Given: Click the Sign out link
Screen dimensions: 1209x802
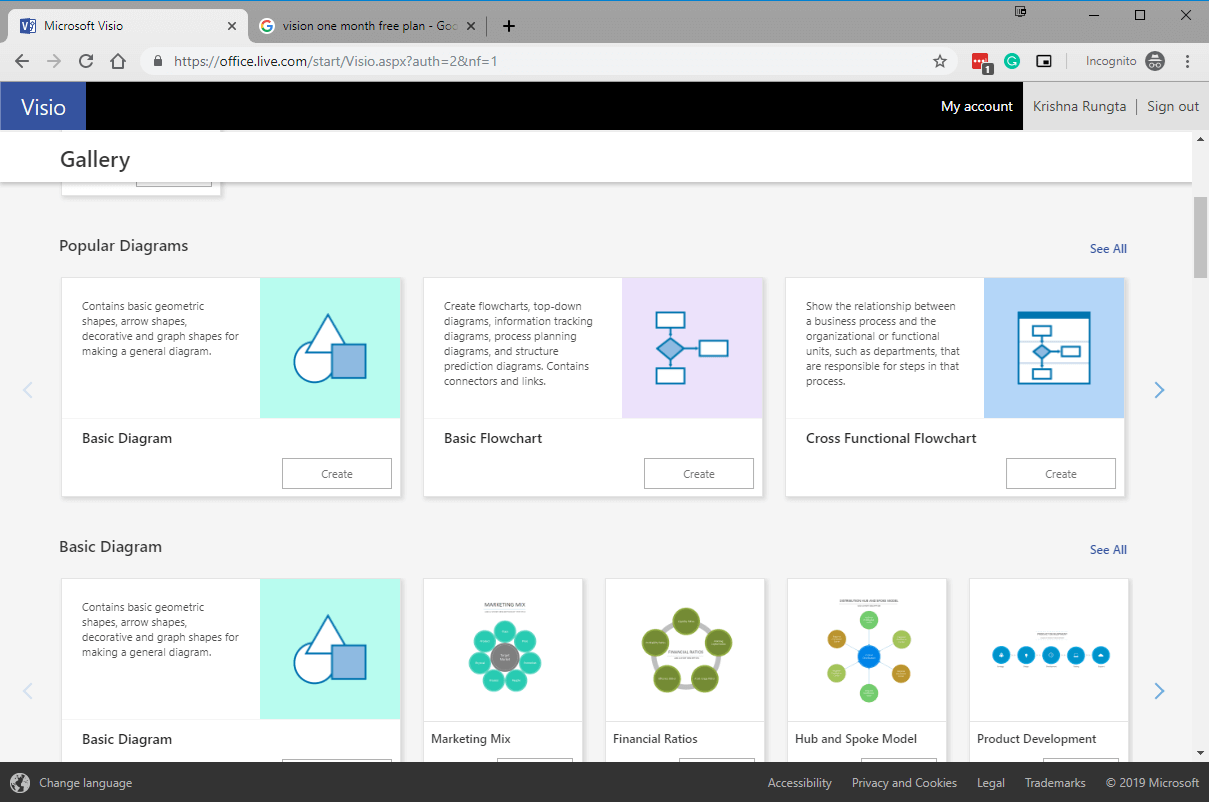Looking at the screenshot, I should click(1172, 106).
